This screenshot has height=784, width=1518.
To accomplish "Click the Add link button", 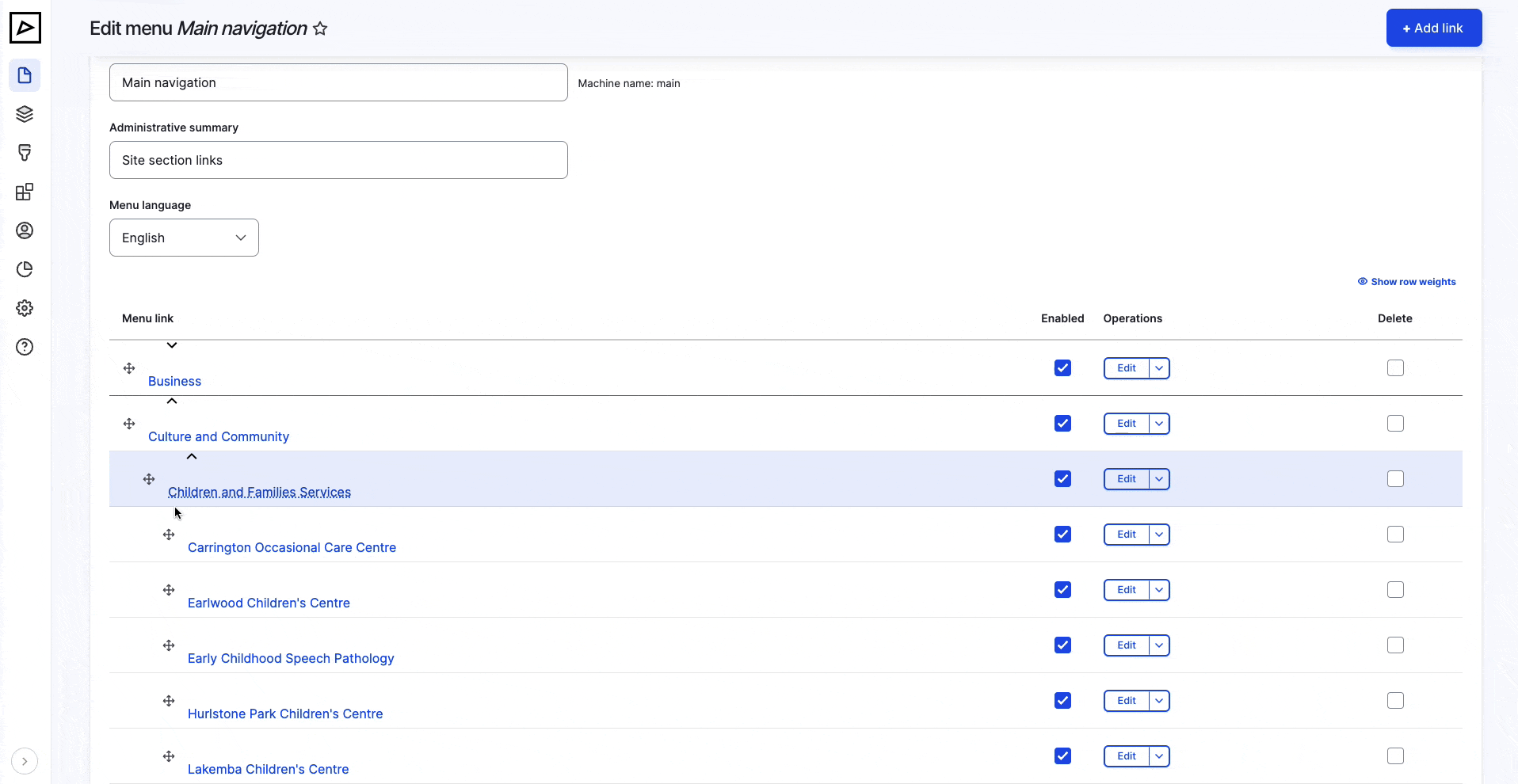I will pos(1433,28).
